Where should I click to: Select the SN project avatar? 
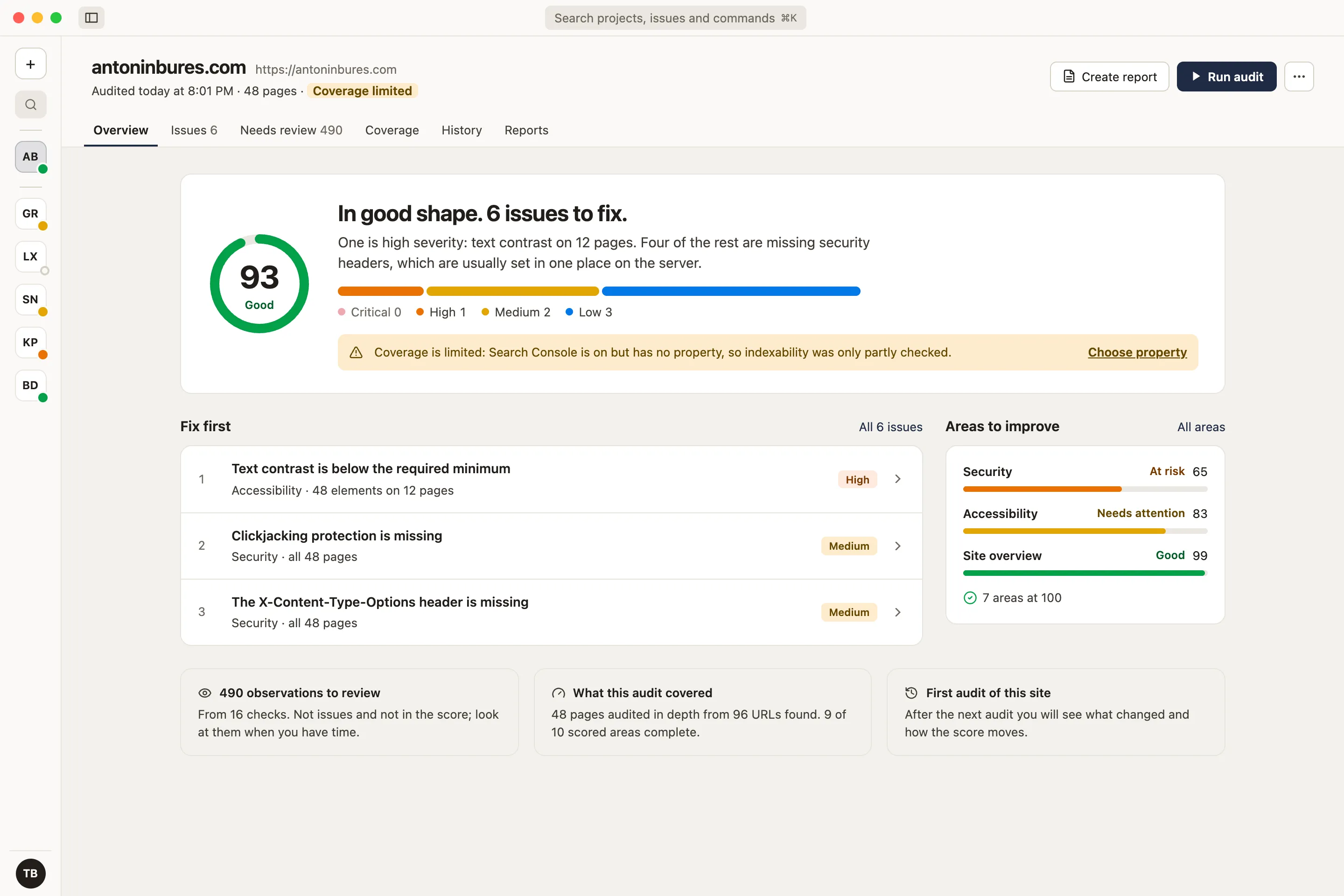pos(31,300)
